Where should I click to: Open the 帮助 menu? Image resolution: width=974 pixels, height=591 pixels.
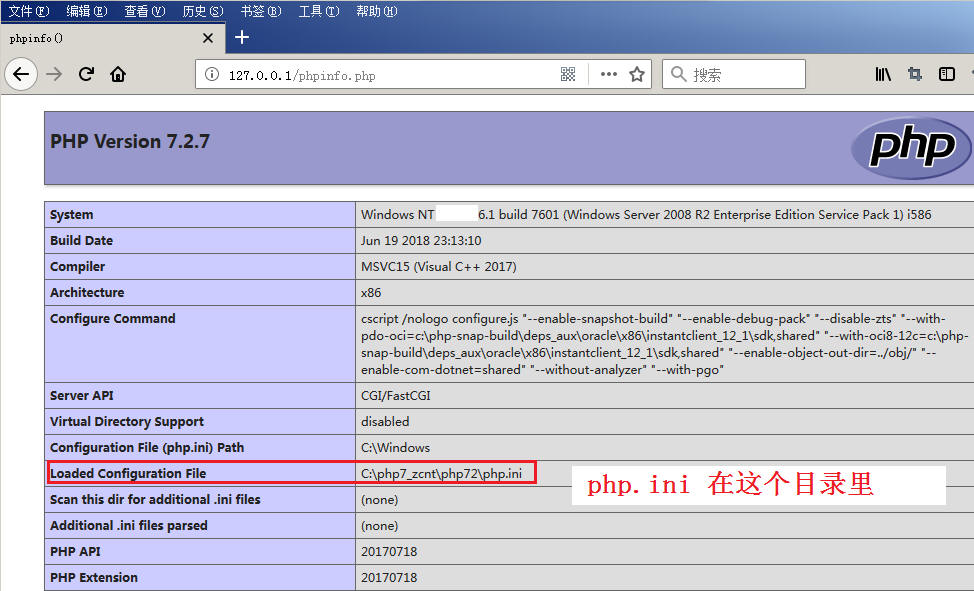click(376, 11)
